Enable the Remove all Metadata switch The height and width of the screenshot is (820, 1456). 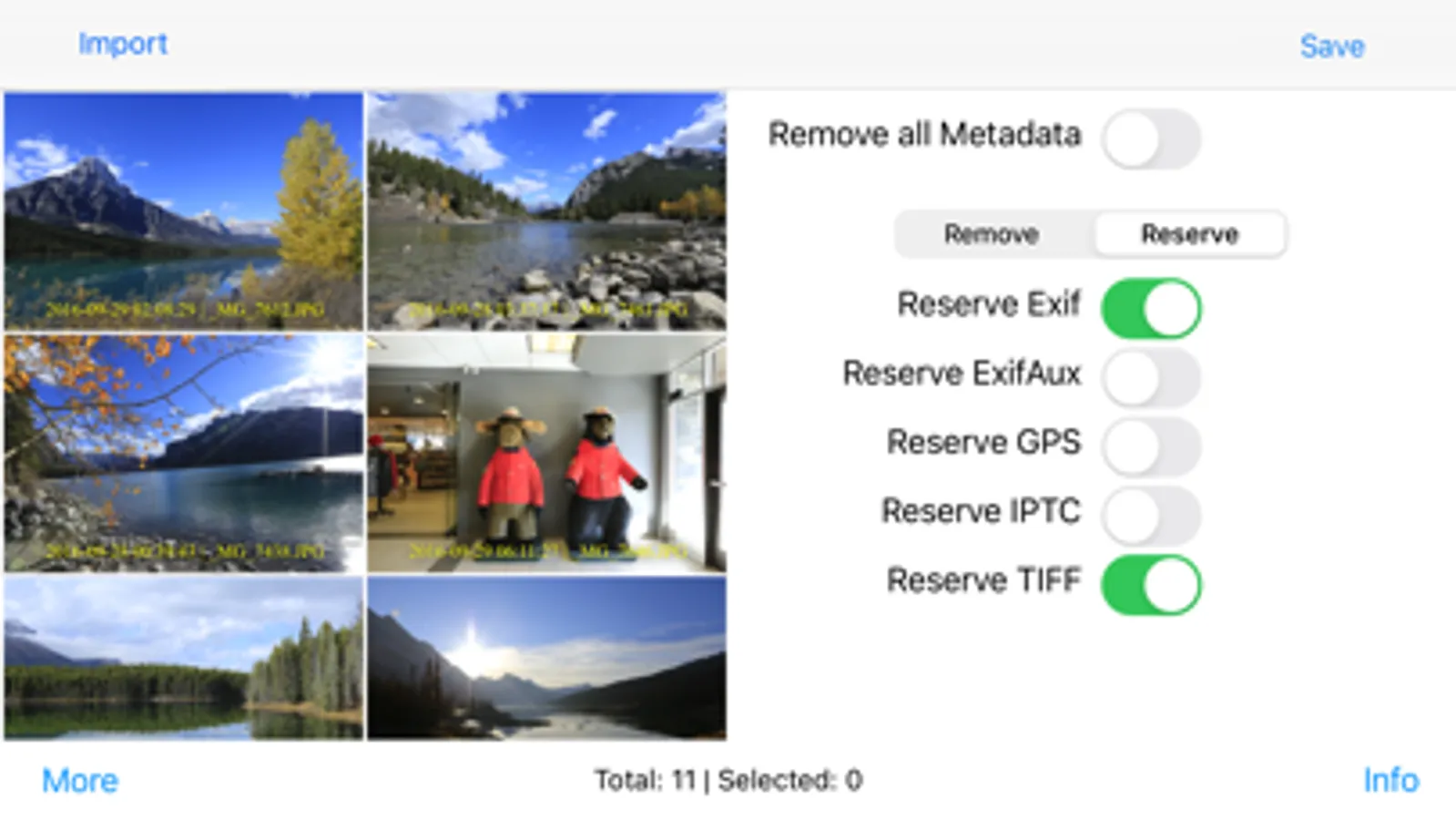point(1151,138)
